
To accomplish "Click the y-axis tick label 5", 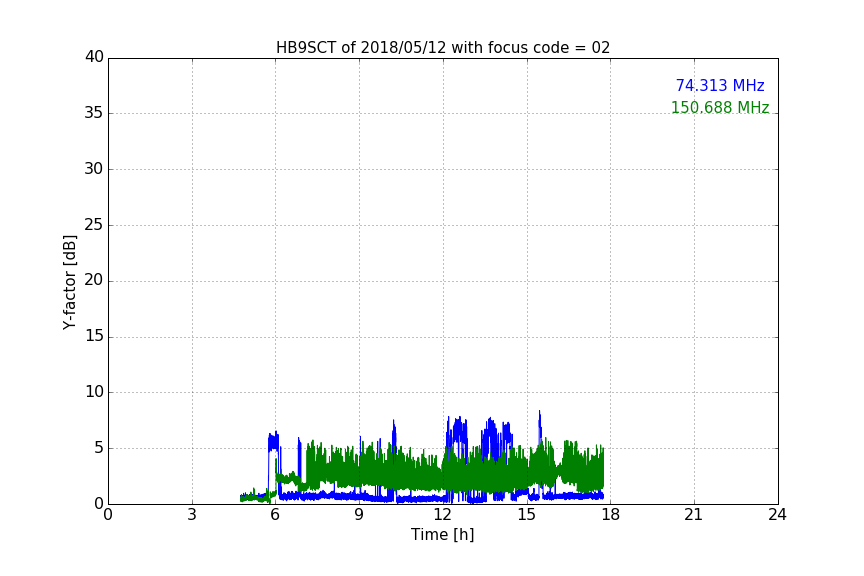I will [x=99, y=448].
